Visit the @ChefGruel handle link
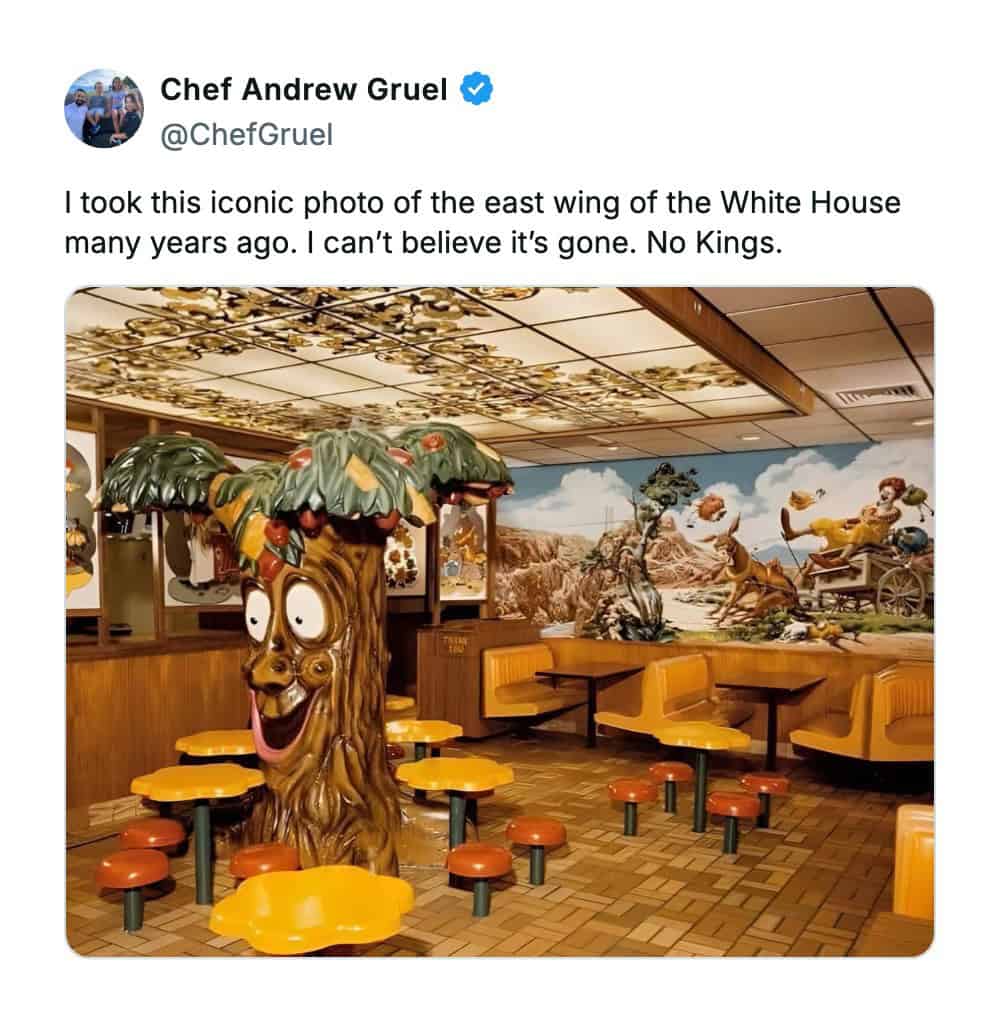Viewport: 996px width, 1022px height. [x=246, y=134]
